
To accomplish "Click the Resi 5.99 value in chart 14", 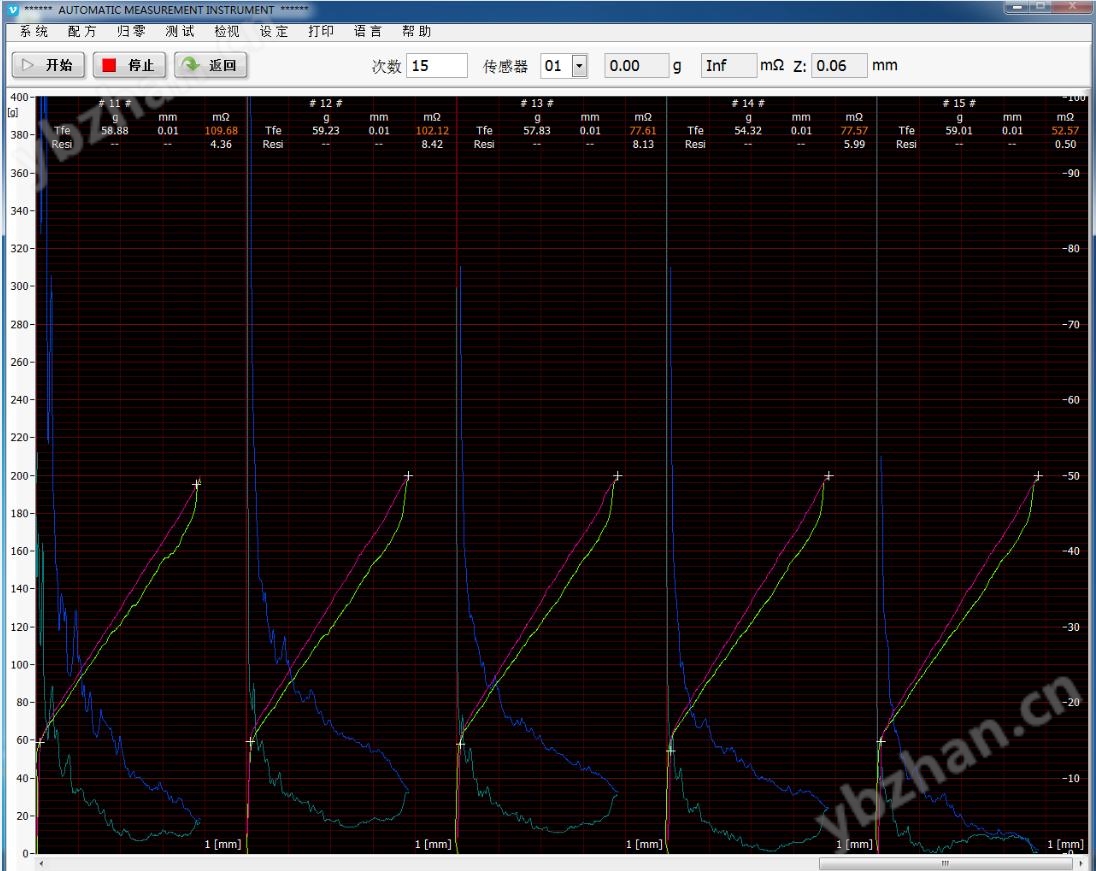I will (854, 144).
